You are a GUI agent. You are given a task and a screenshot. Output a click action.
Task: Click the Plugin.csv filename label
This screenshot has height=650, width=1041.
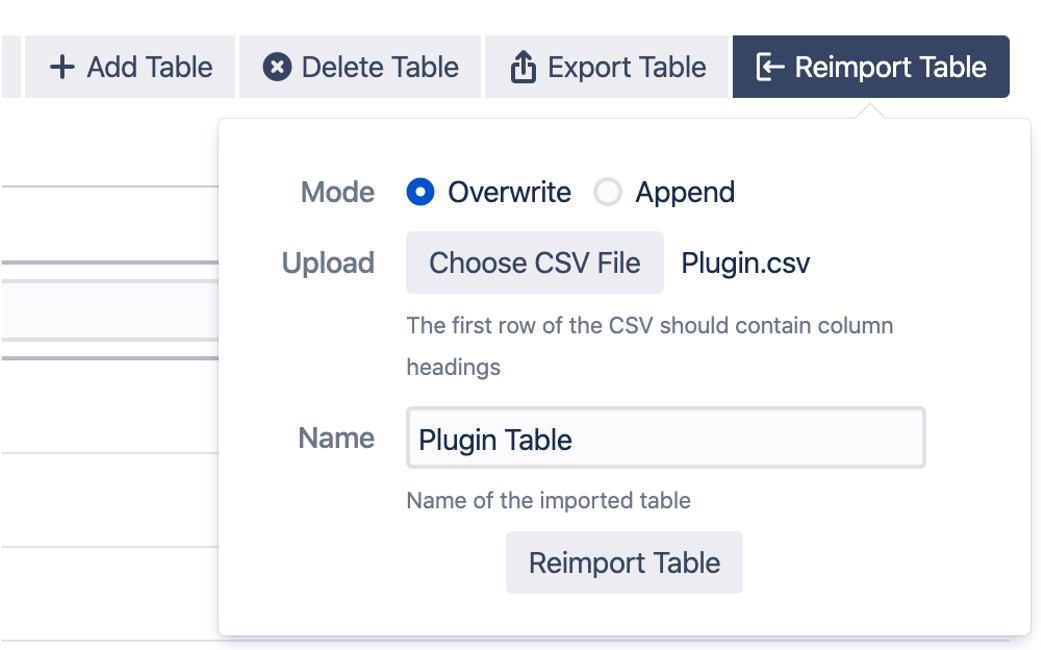(x=746, y=262)
